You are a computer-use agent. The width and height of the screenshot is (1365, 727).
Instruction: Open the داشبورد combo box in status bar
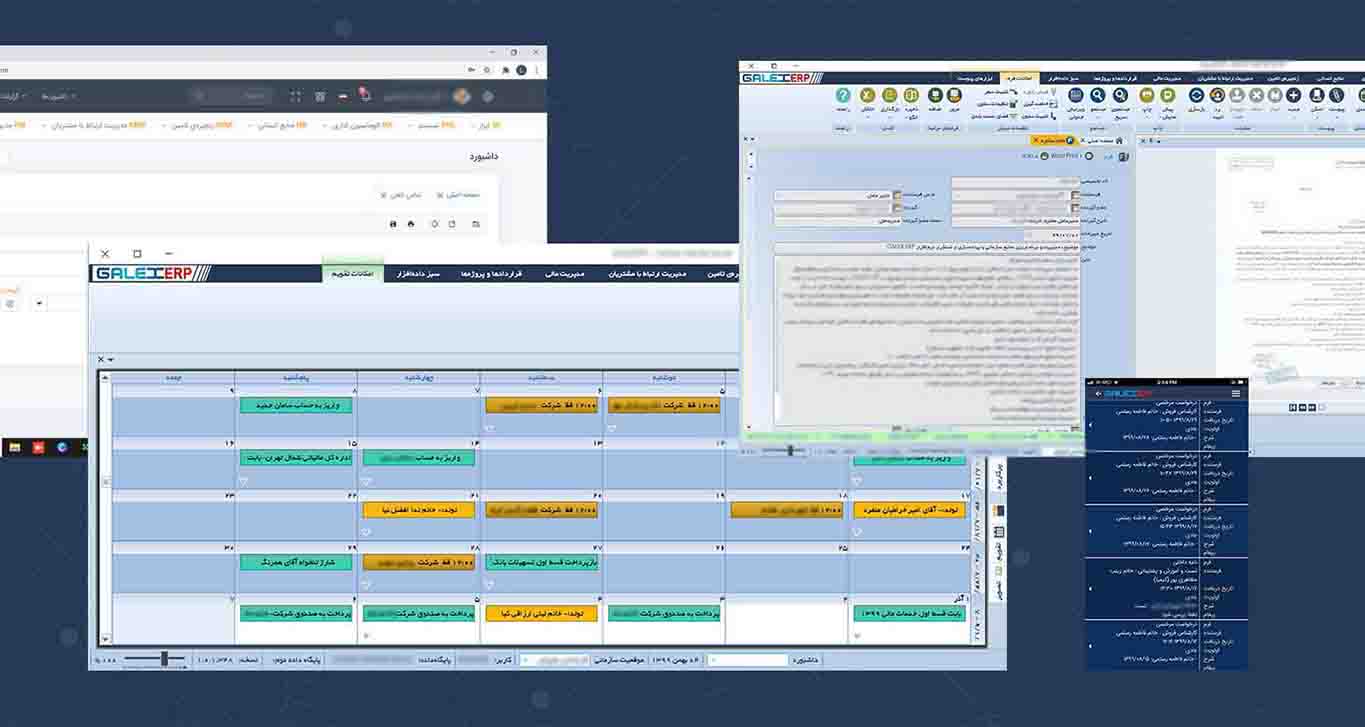pyautogui.click(x=747, y=660)
